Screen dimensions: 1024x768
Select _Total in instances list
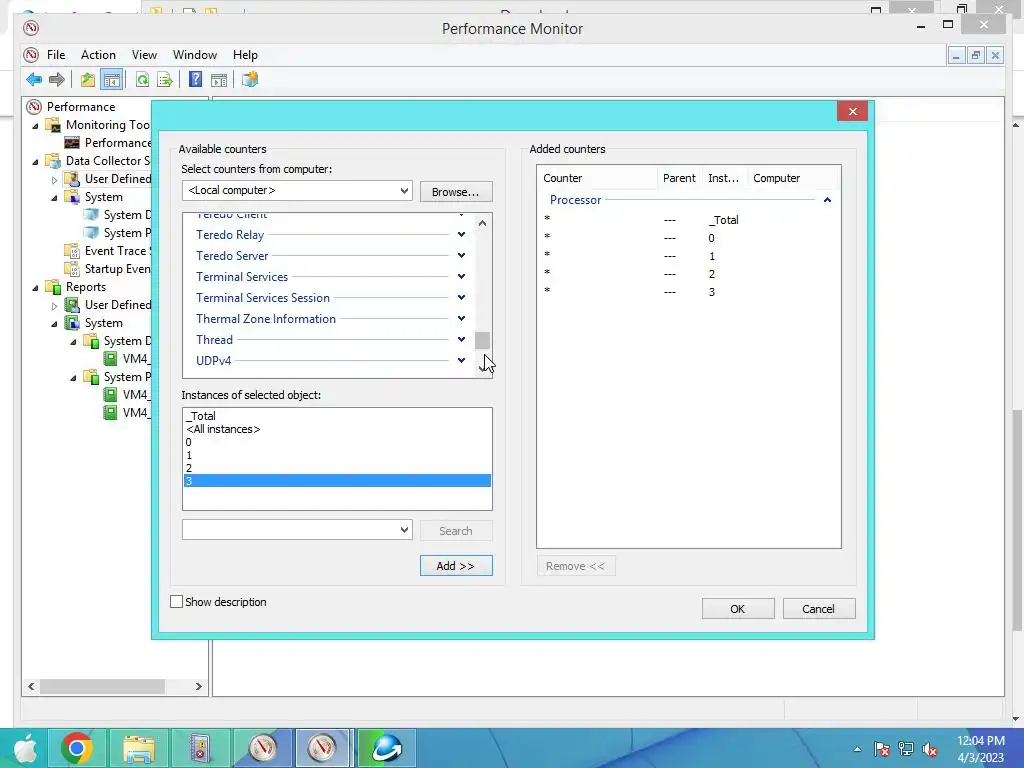tap(337, 415)
